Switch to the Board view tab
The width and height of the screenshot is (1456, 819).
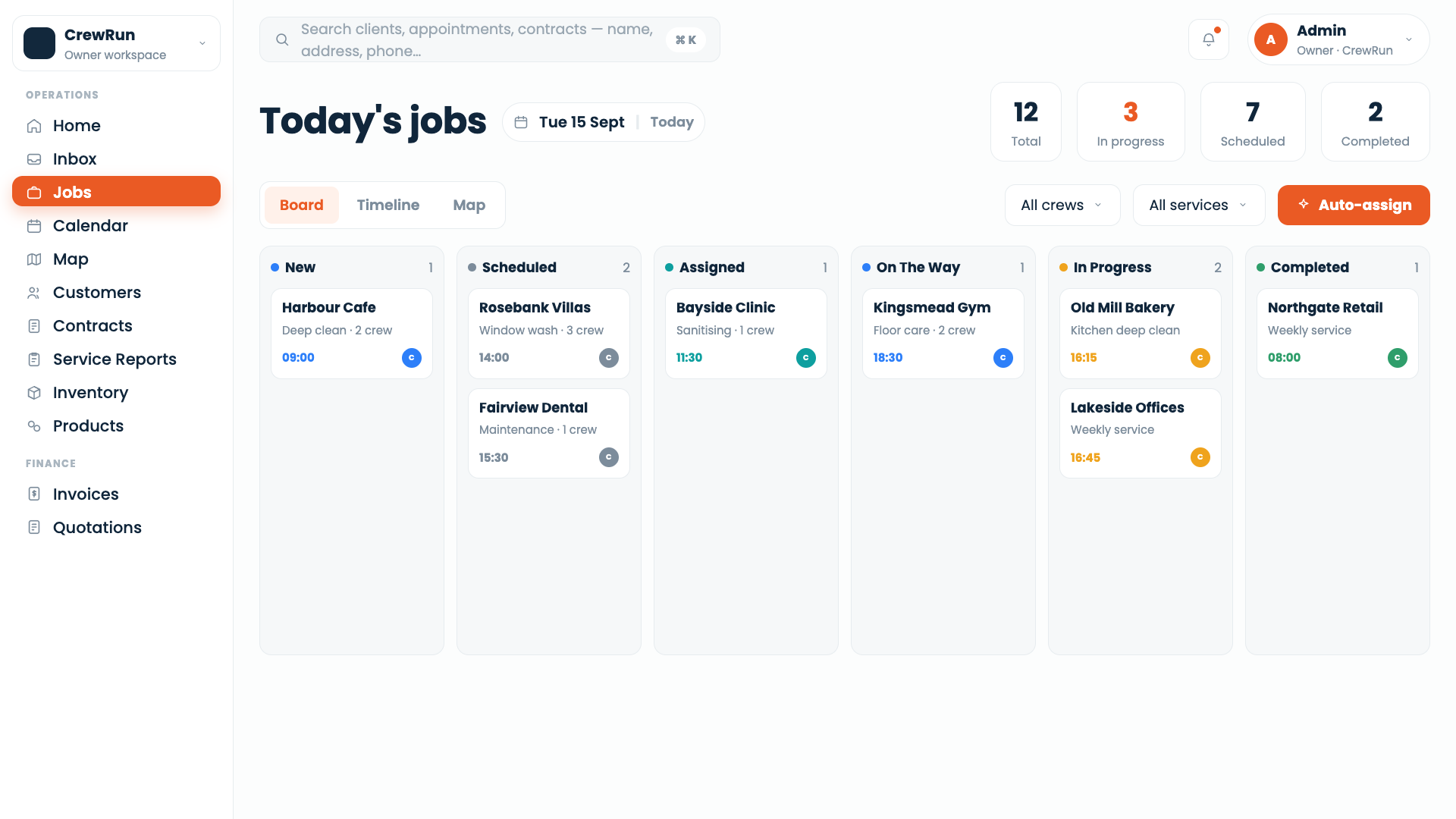coord(302,206)
